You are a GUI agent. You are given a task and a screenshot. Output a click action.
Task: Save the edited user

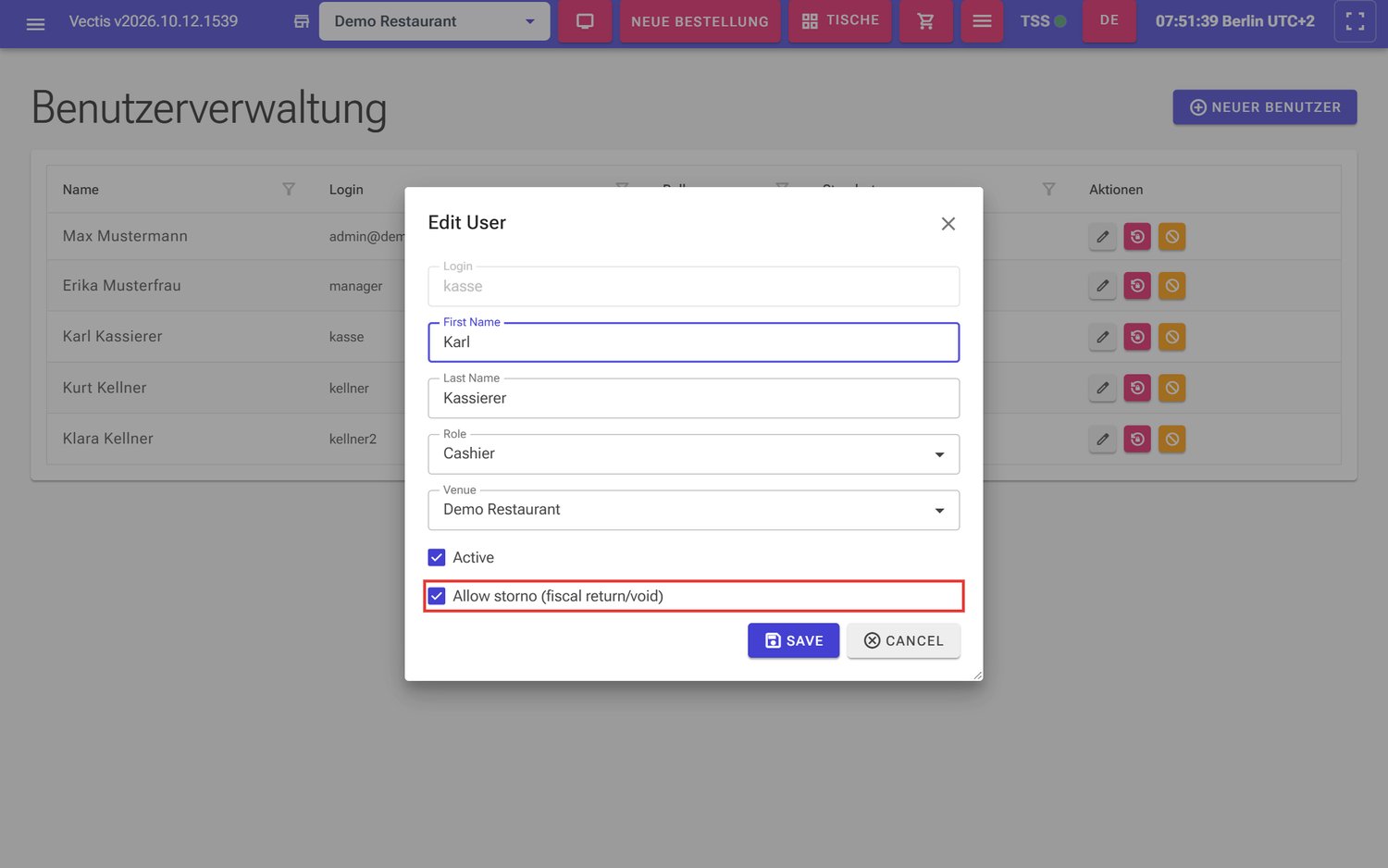(x=794, y=640)
